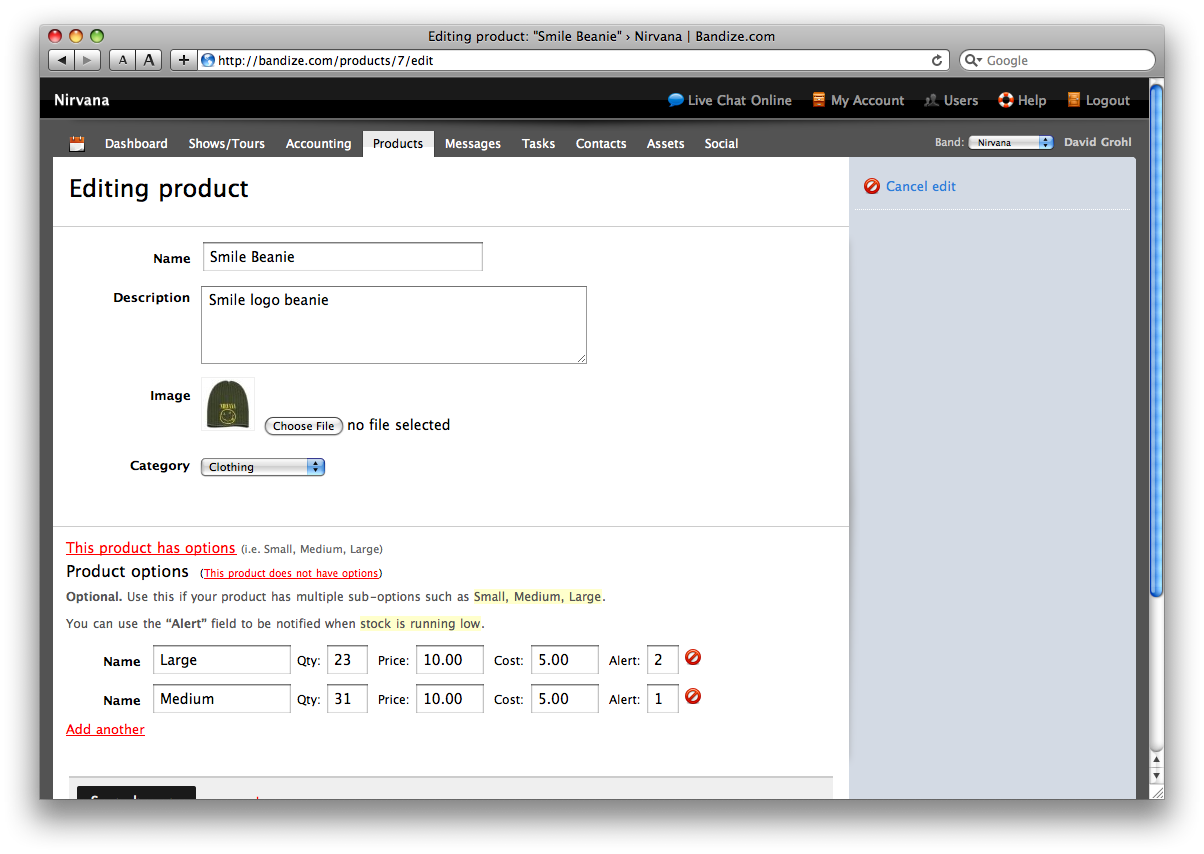Click the Nirvana brand title in header
1204x854 pixels.
(82, 100)
